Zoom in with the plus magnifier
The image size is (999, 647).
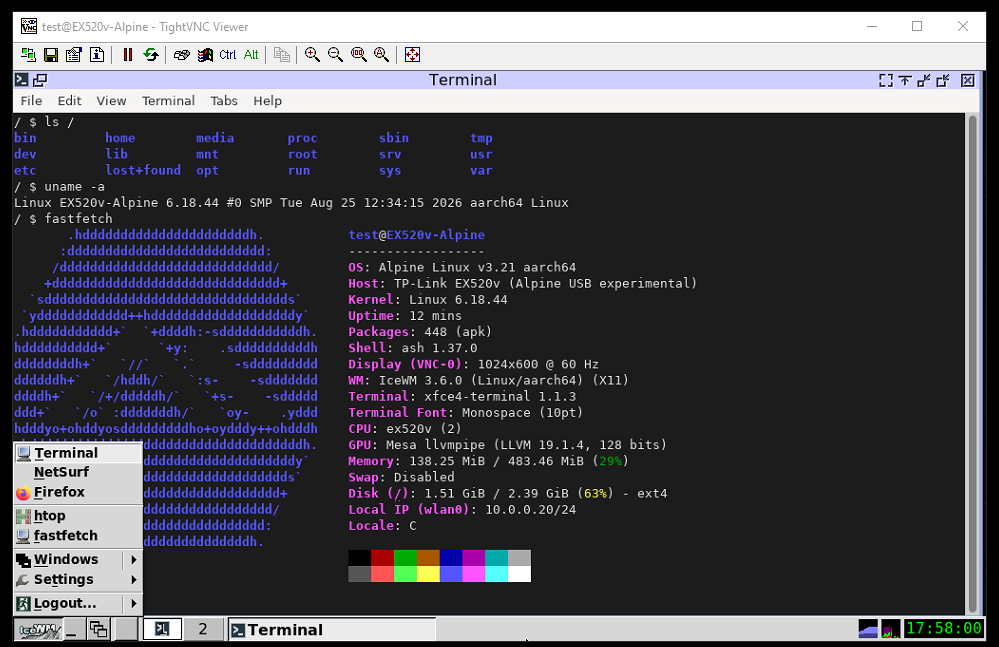click(x=312, y=55)
